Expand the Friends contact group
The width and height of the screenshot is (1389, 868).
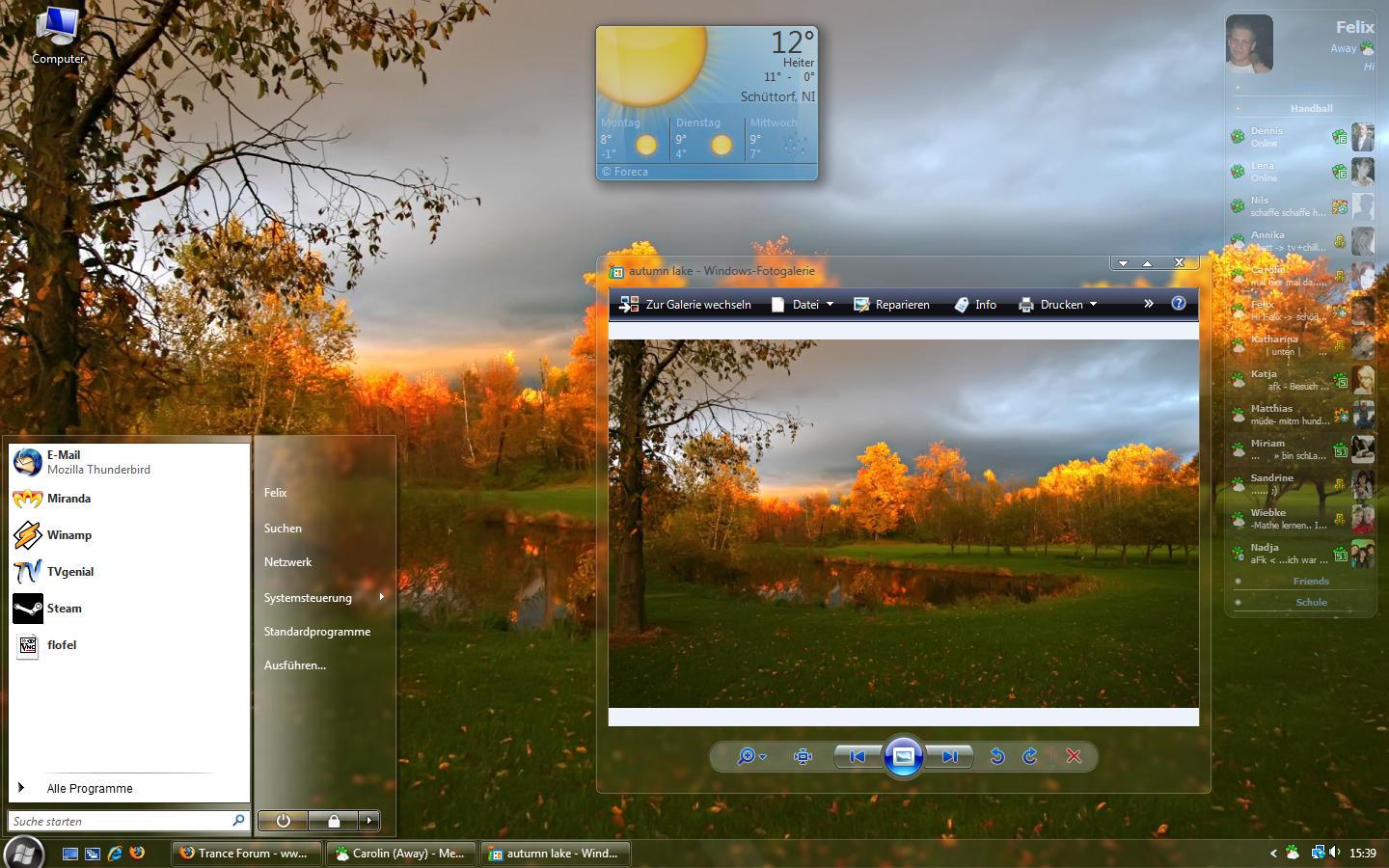click(x=1310, y=582)
